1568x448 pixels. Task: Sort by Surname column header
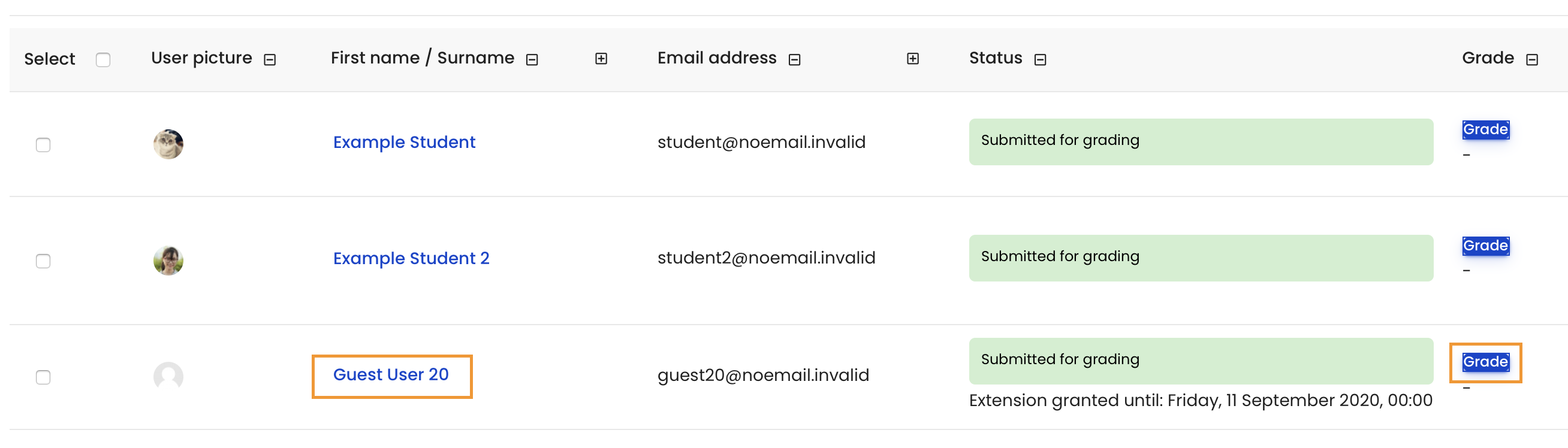point(476,57)
